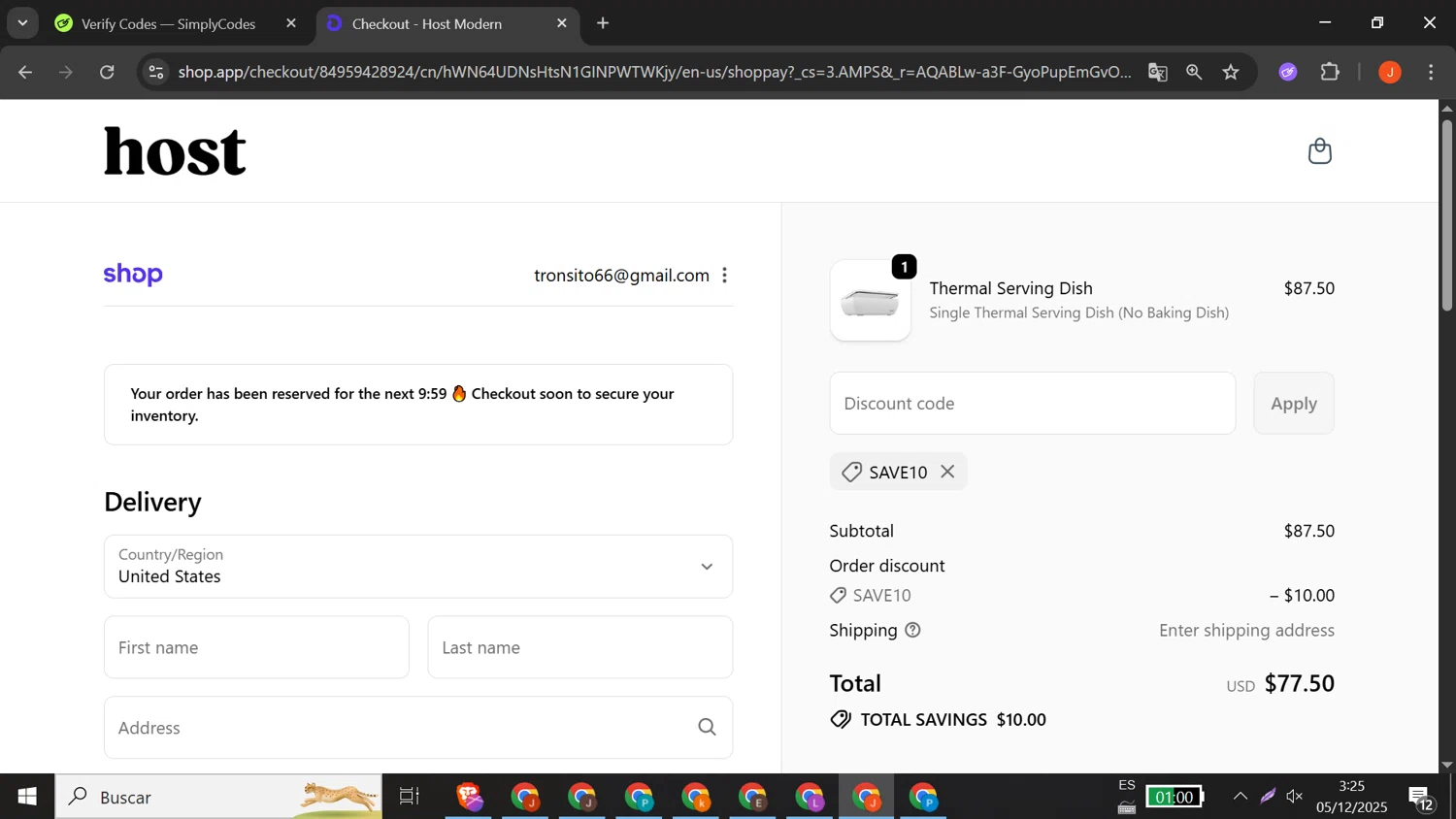
Task: Click the Shop logo
Action: (x=133, y=275)
